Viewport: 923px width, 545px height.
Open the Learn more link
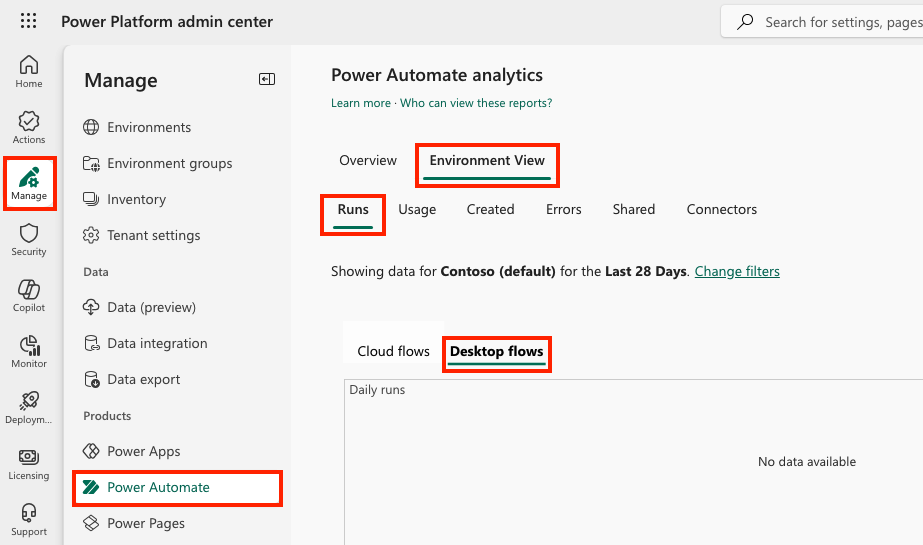click(x=361, y=103)
